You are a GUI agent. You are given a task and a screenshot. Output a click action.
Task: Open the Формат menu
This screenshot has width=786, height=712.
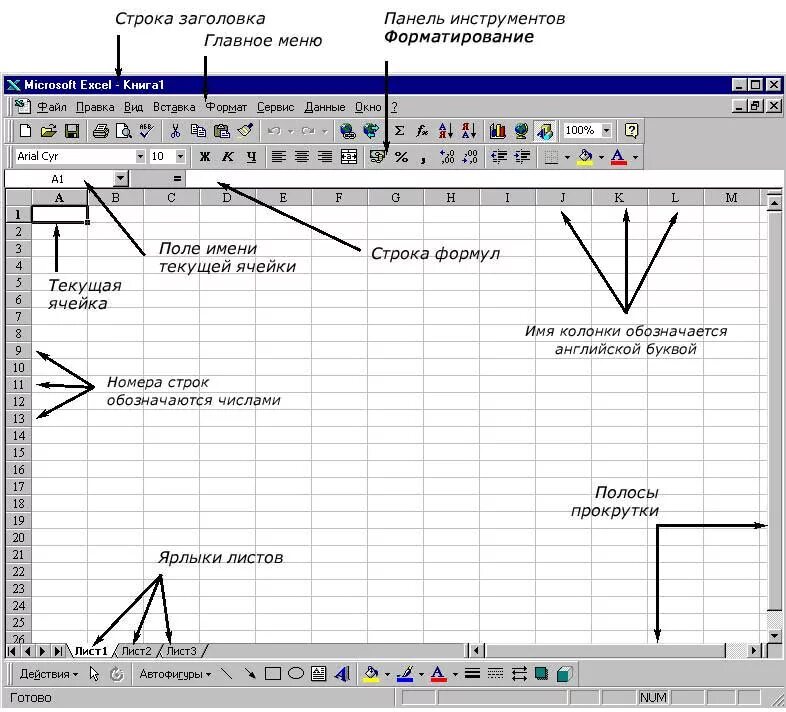[x=227, y=107]
